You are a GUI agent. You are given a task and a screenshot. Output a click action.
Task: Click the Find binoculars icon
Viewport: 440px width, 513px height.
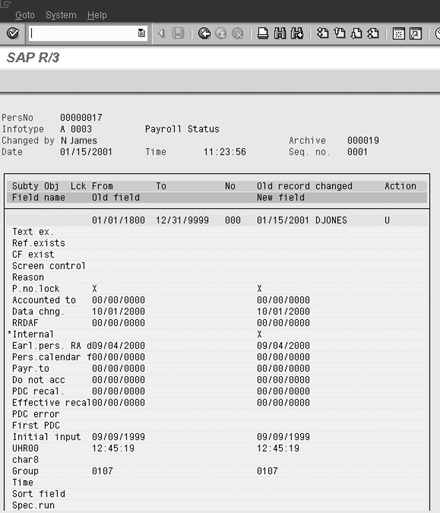(280, 33)
